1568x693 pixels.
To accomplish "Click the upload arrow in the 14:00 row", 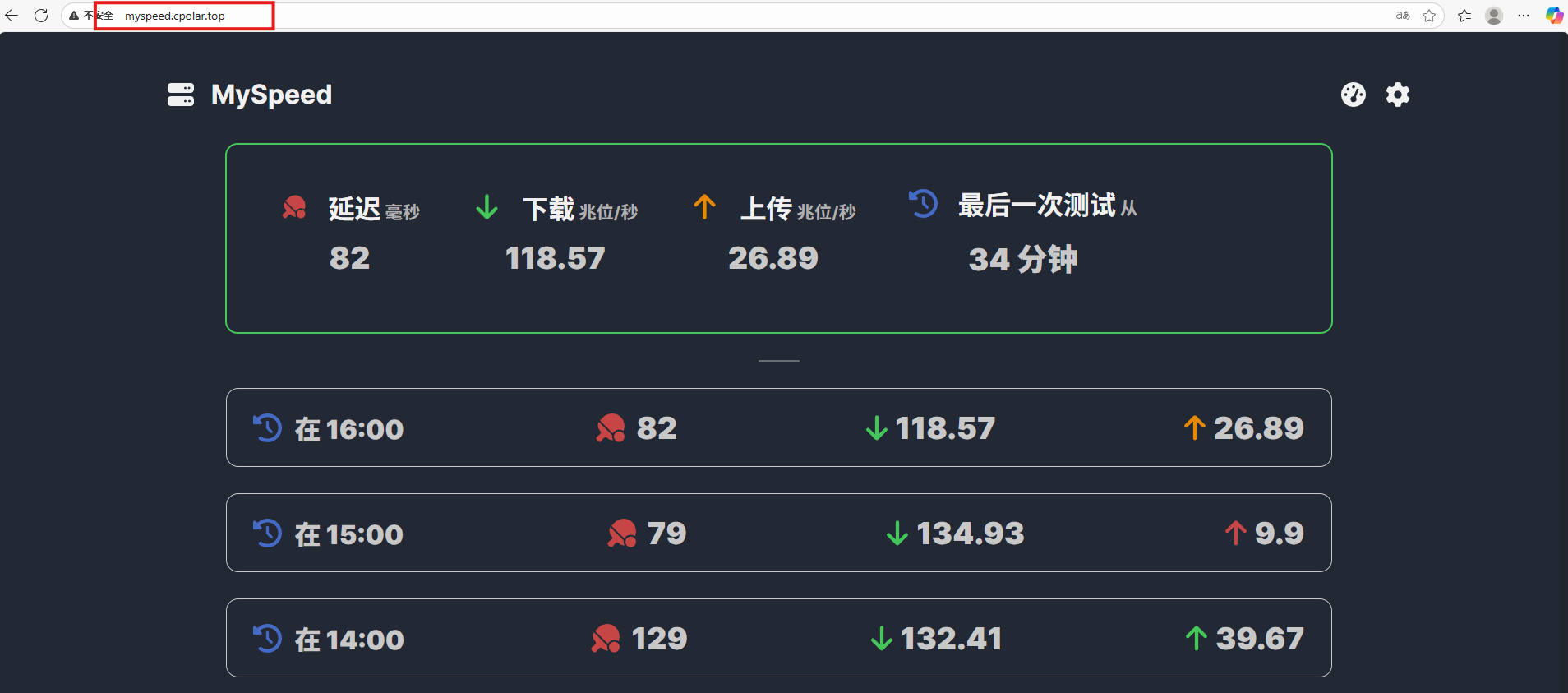I will 1197,638.
